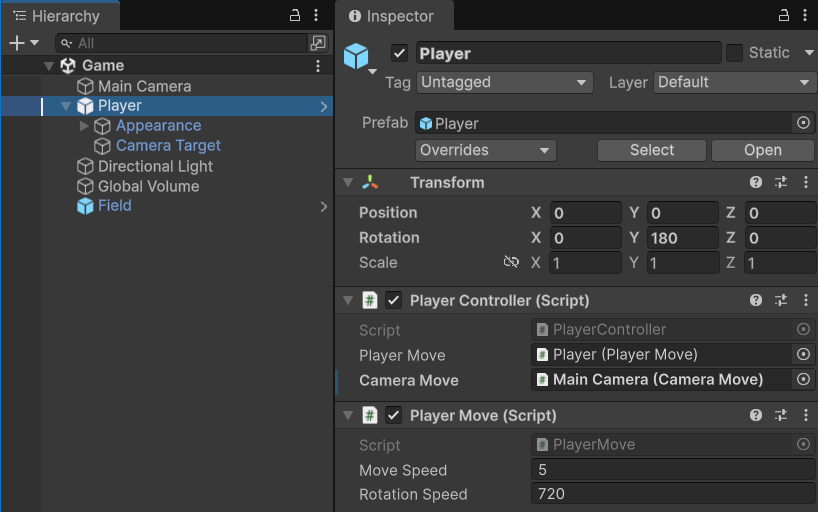Open Player prefab via arrow
Viewport: 818px width, 512px height.
click(324, 106)
